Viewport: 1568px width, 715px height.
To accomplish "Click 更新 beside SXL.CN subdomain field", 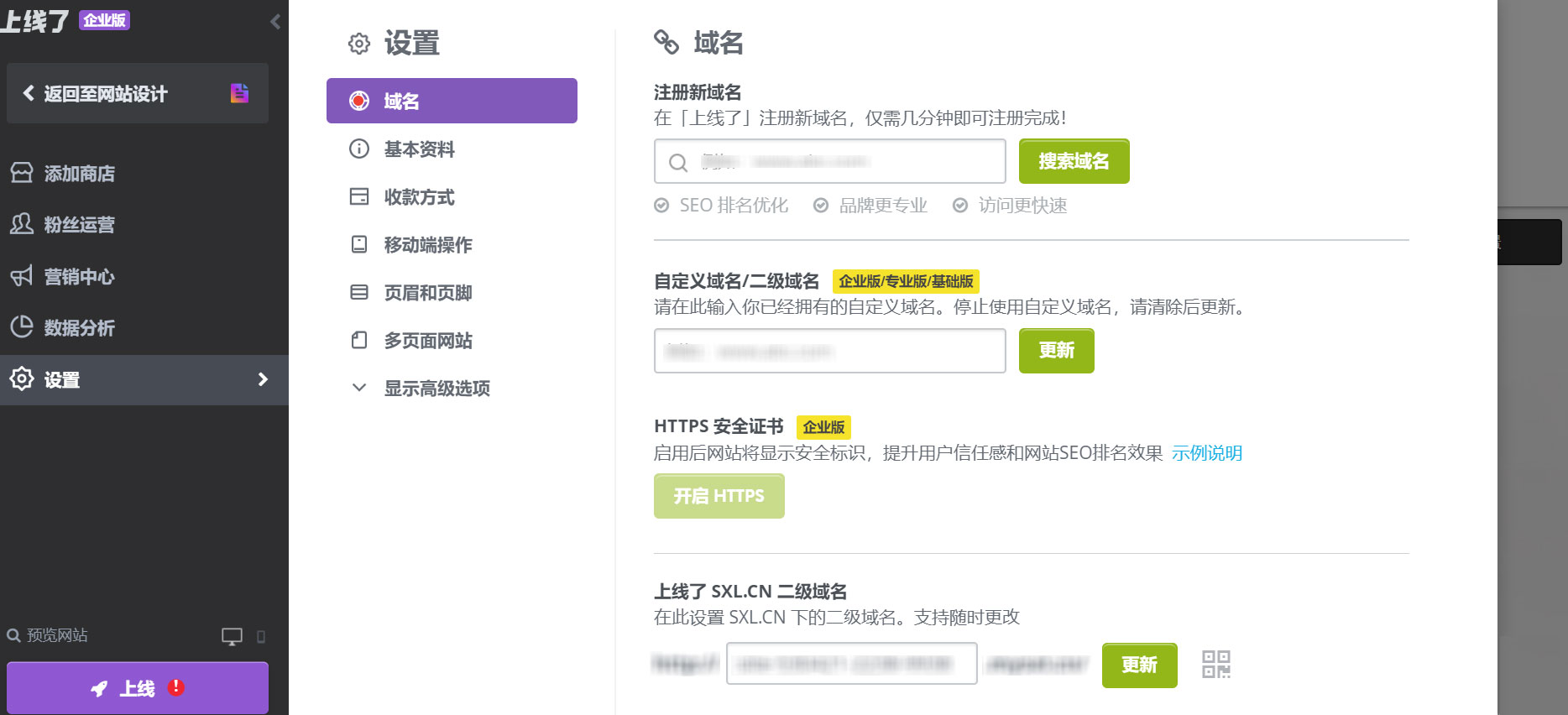I will coord(1140,665).
